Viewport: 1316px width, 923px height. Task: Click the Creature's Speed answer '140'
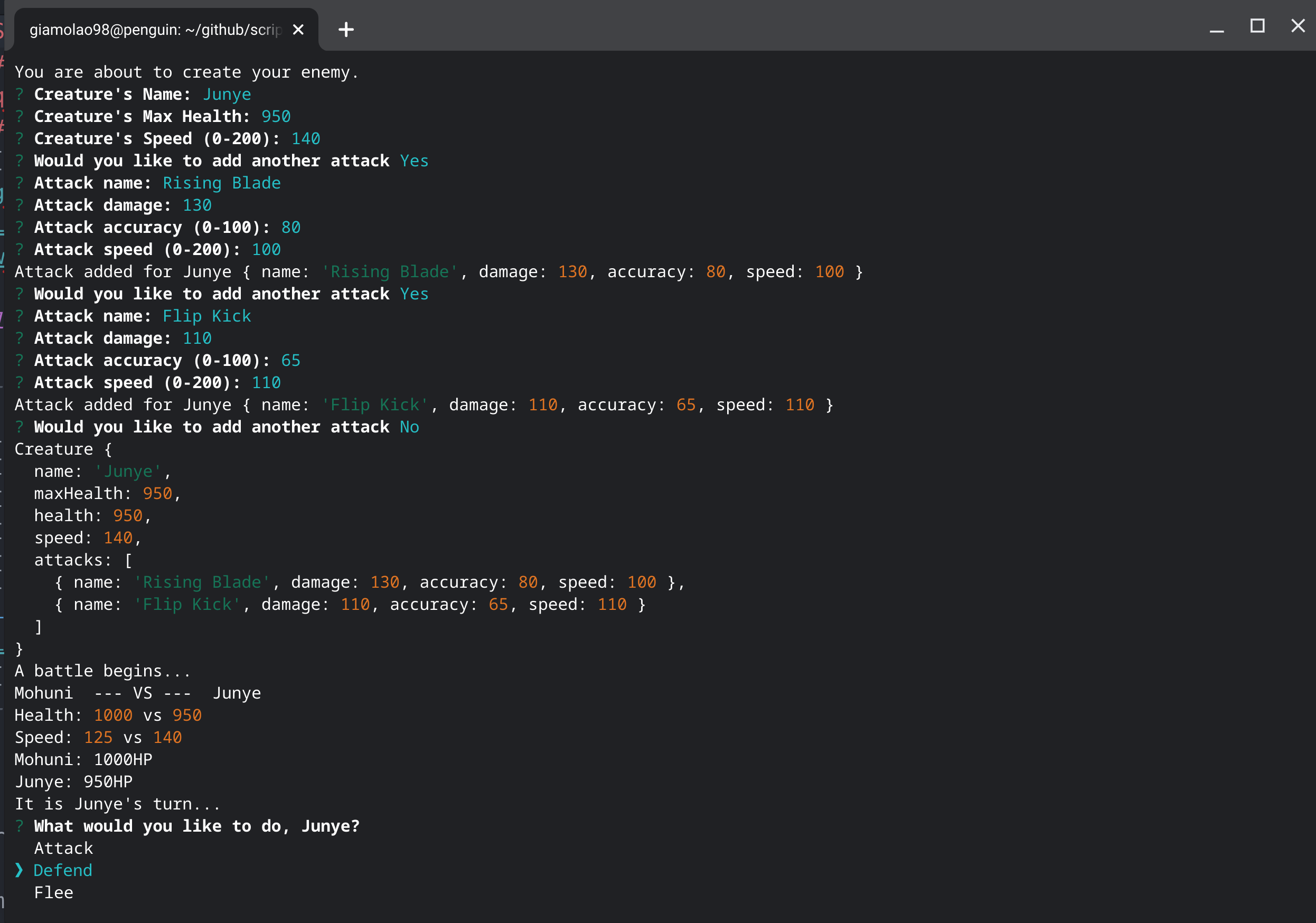tap(306, 139)
